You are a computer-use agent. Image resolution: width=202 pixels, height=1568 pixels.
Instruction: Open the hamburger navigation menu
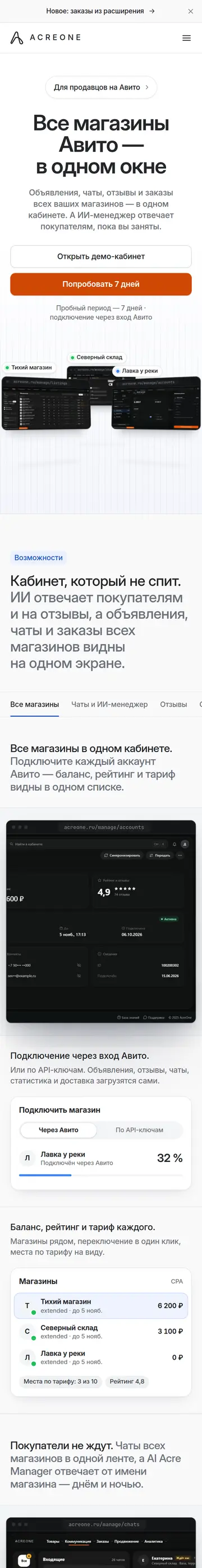point(187,38)
